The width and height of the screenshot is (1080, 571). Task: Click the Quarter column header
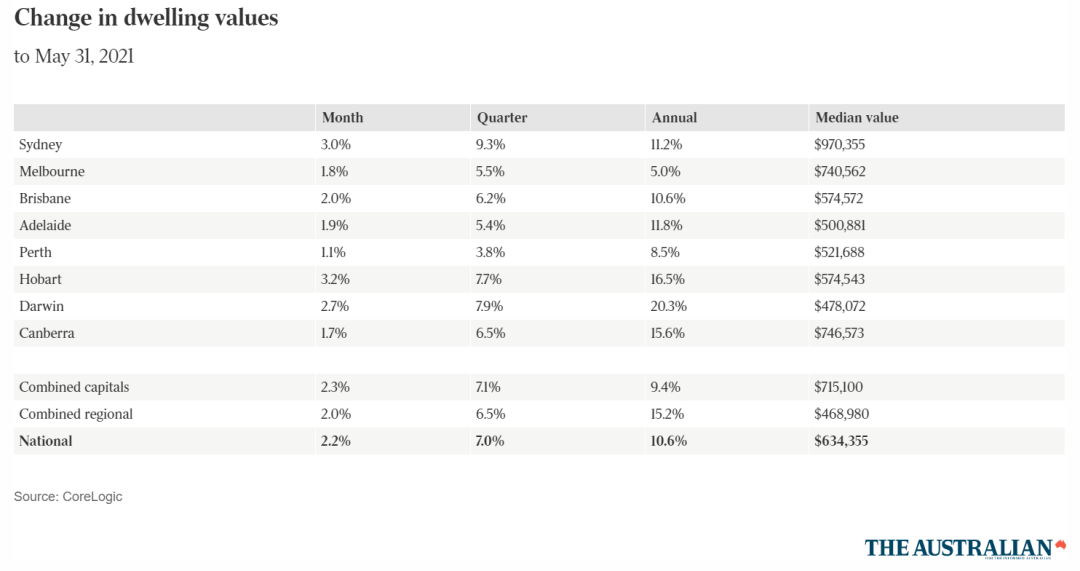501,118
